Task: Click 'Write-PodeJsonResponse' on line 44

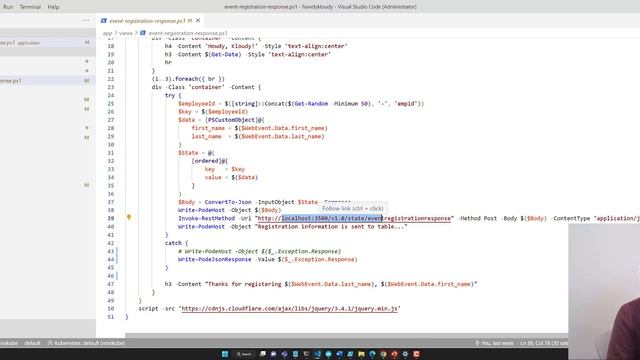Action: 214,259
